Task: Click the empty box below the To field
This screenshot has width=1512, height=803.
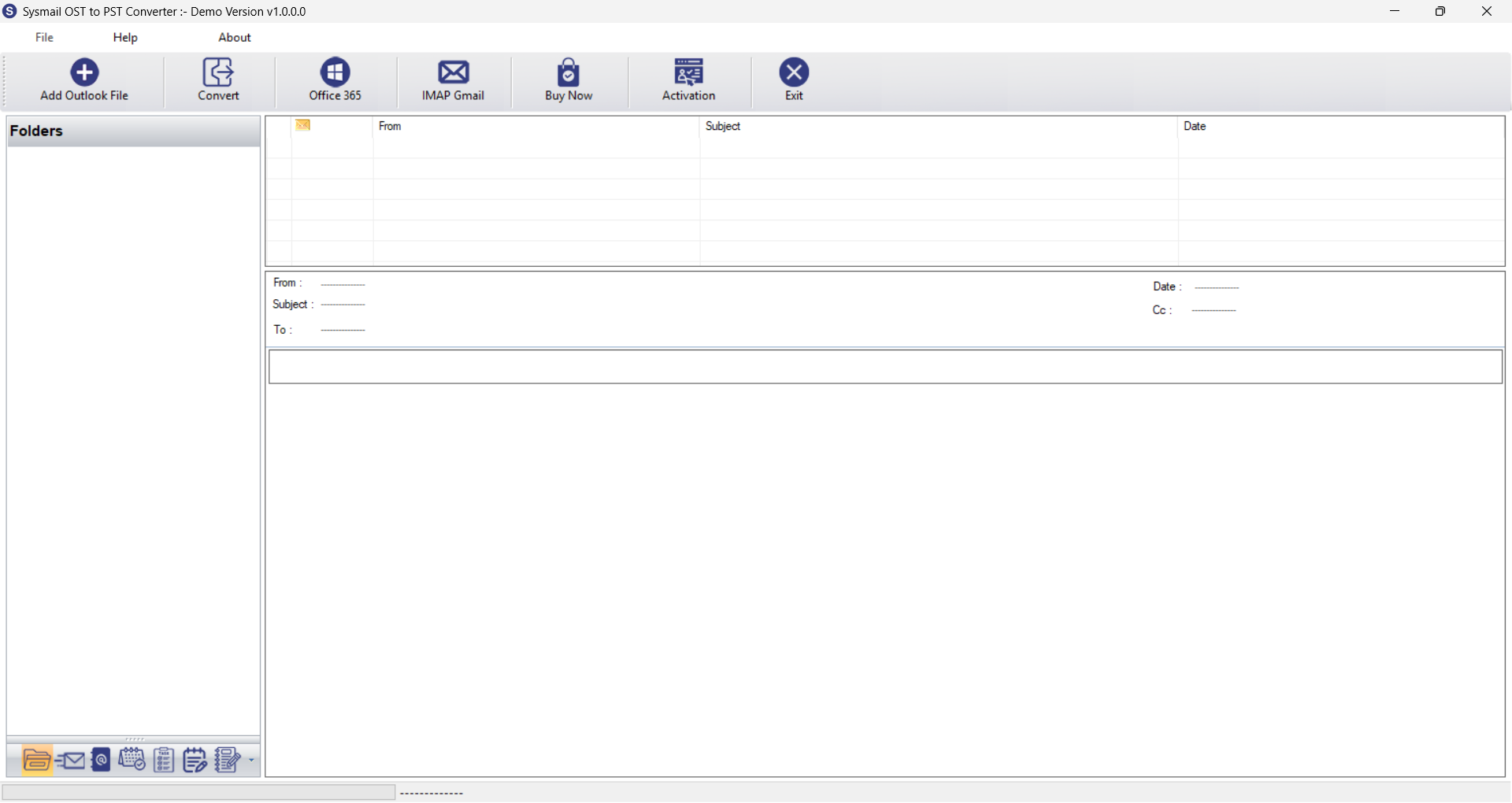Action: 885,367
